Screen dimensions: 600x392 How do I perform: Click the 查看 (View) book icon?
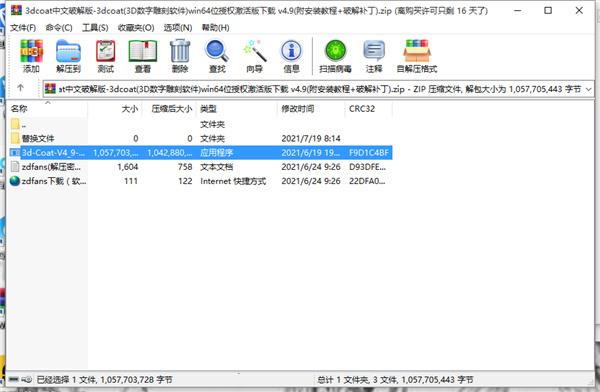(x=143, y=51)
